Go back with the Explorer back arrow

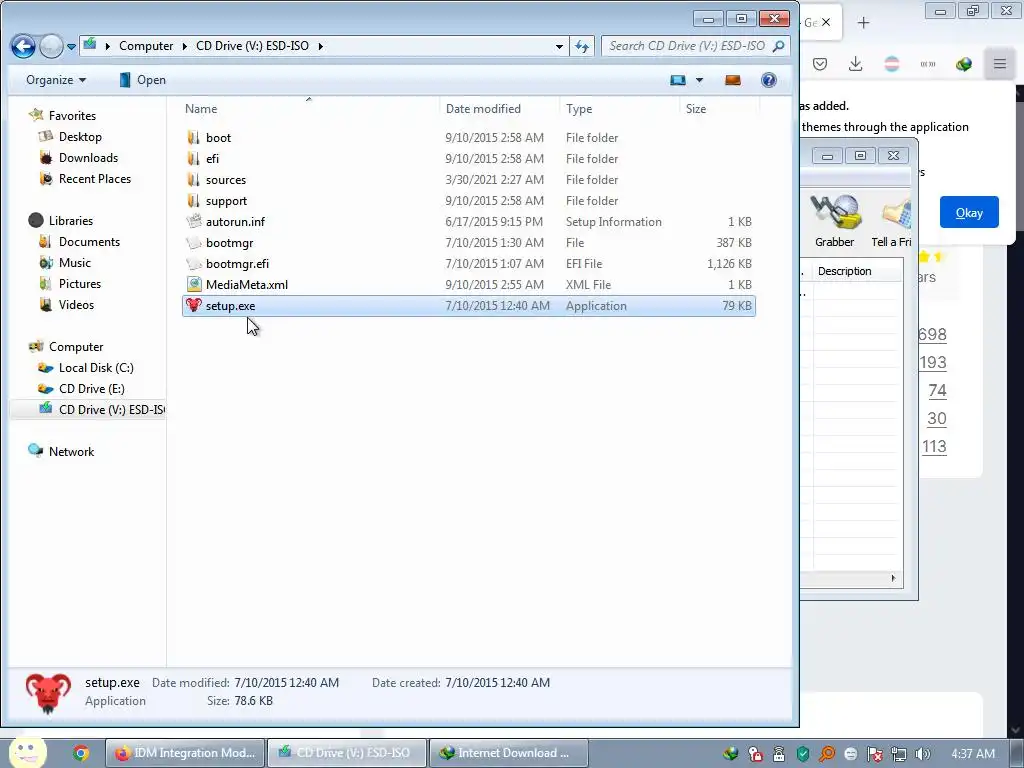click(x=23, y=46)
